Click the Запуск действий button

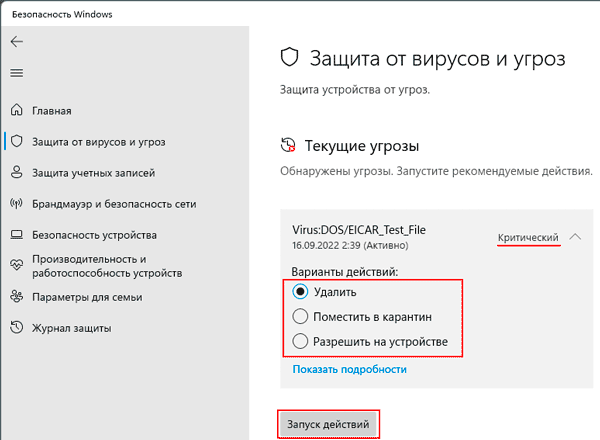[328, 424]
